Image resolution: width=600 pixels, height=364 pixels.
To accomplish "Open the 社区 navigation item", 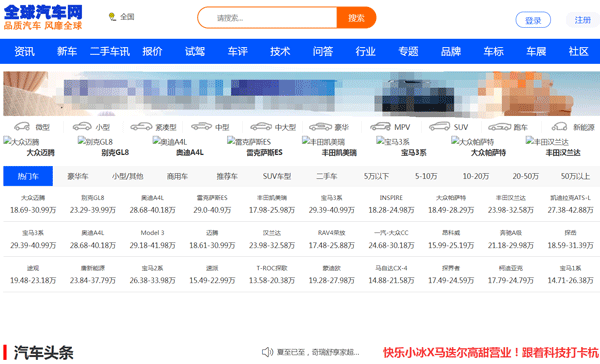I will (579, 51).
